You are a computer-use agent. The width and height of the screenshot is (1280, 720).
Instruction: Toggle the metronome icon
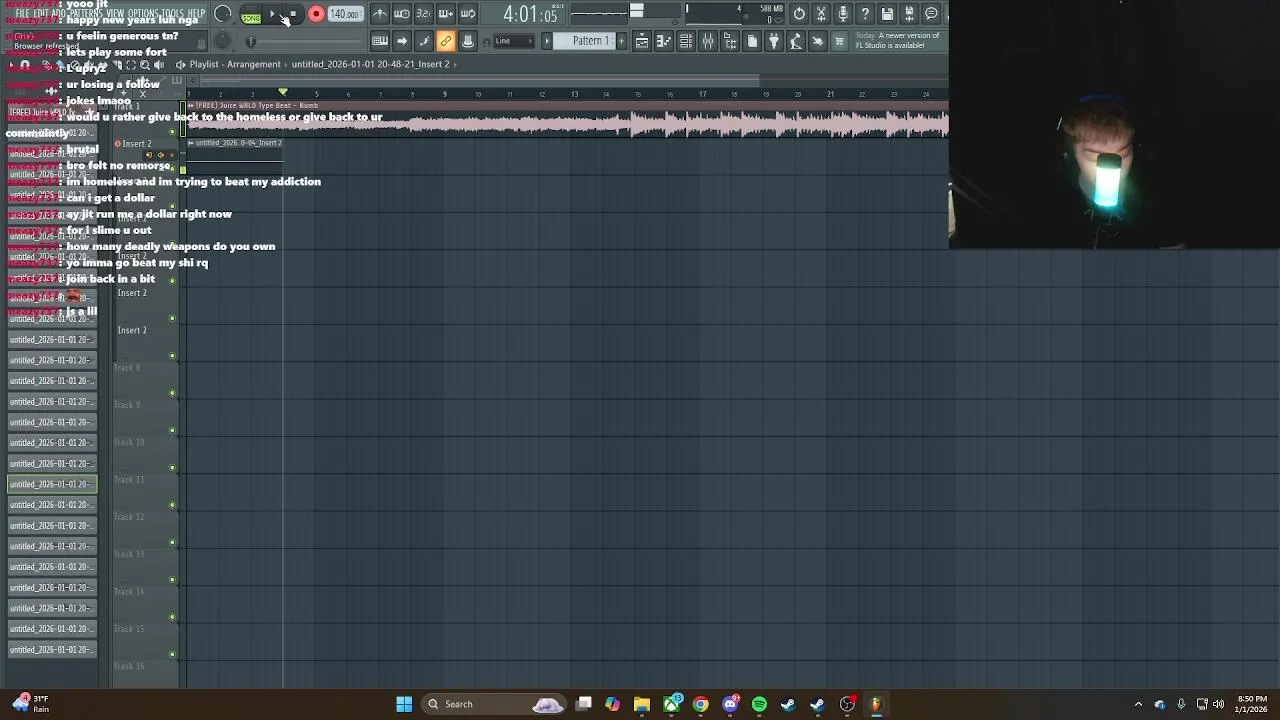pos(380,14)
